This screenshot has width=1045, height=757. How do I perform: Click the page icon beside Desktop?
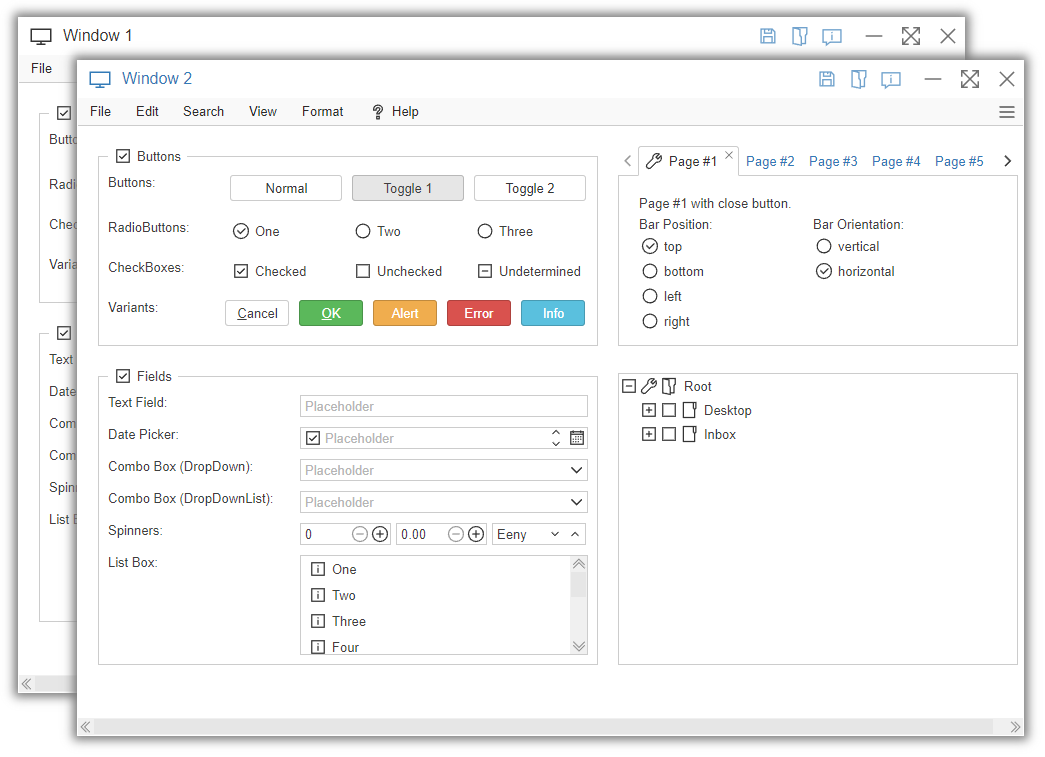pyautogui.click(x=690, y=410)
